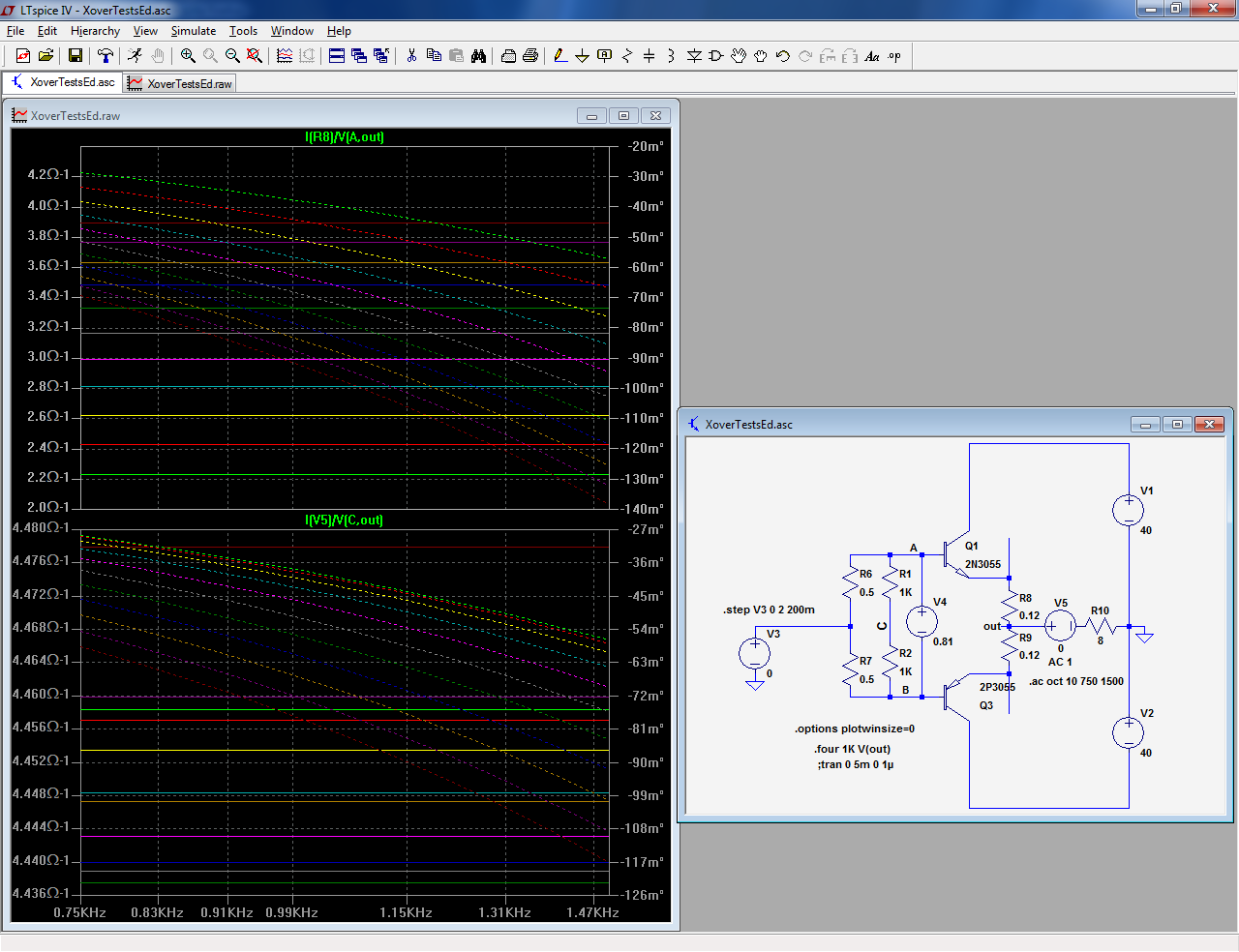
Task: Open Control Panel hammer icon
Action: coord(106,56)
